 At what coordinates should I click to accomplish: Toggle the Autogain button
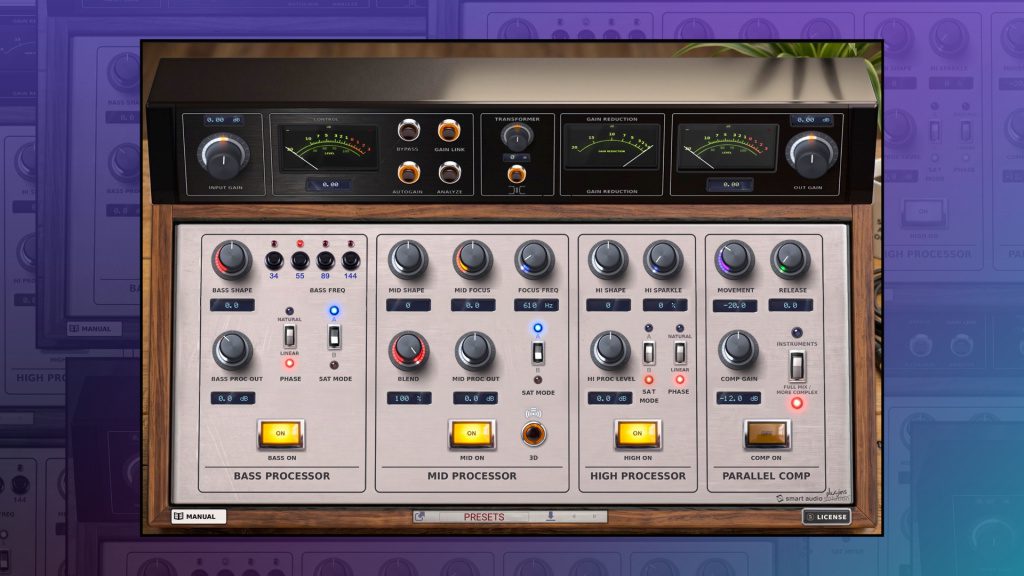click(408, 173)
